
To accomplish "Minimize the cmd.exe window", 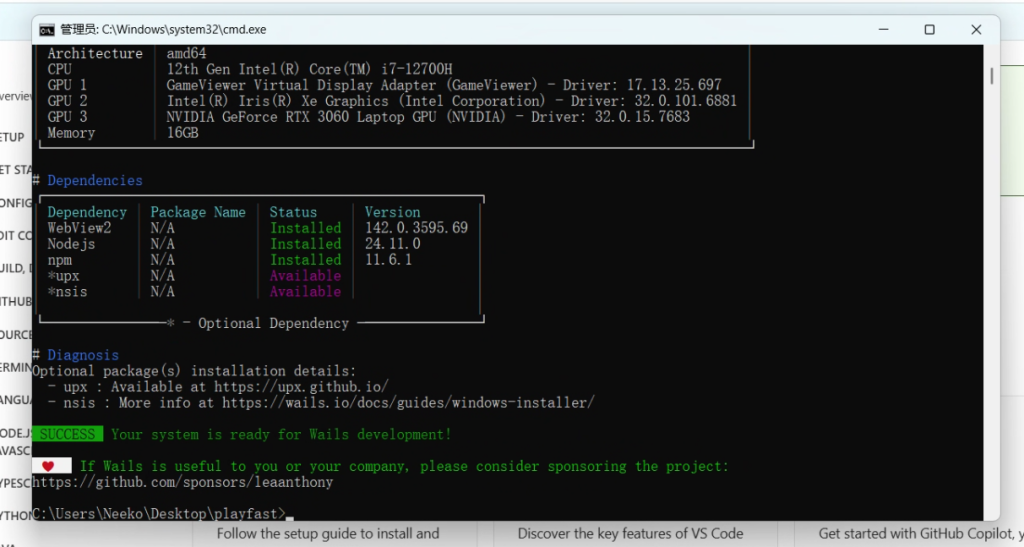I will pos(883,29).
